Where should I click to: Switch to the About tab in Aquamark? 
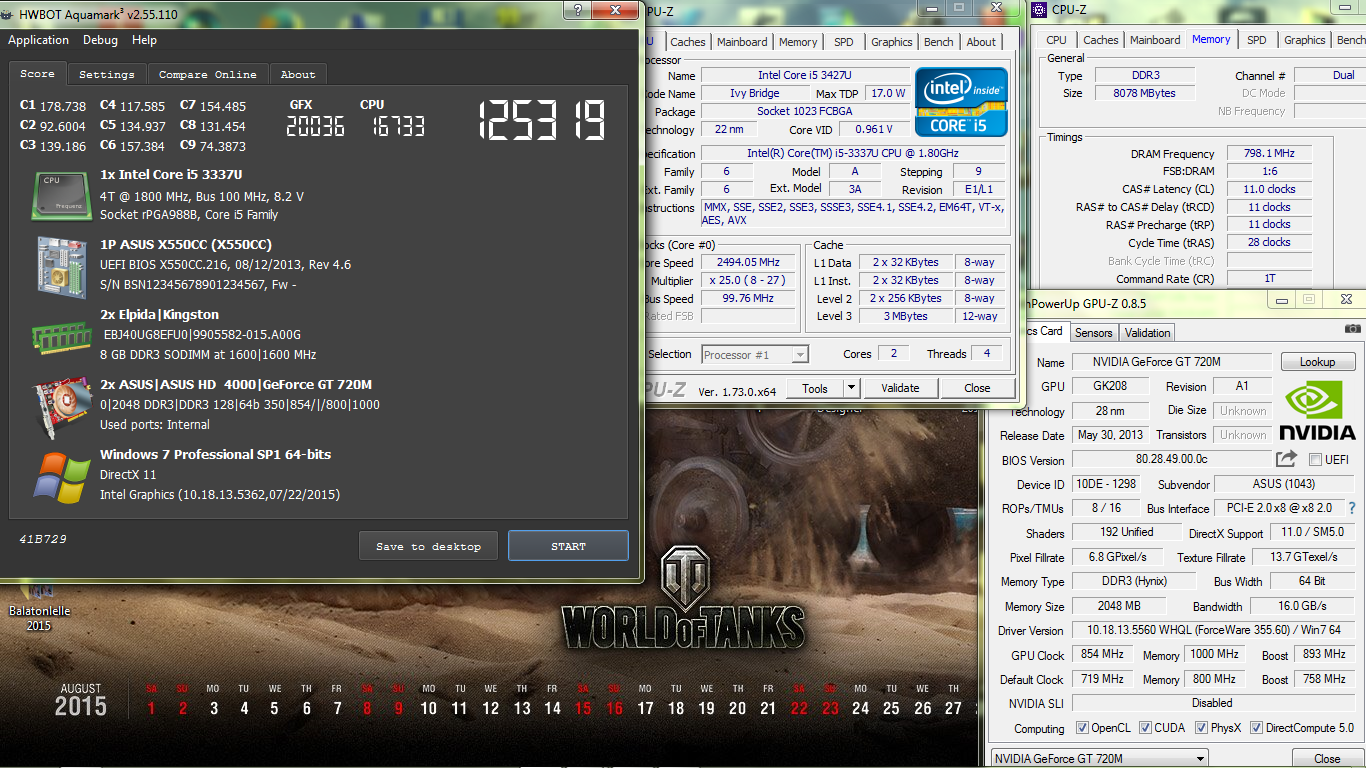[x=298, y=74]
